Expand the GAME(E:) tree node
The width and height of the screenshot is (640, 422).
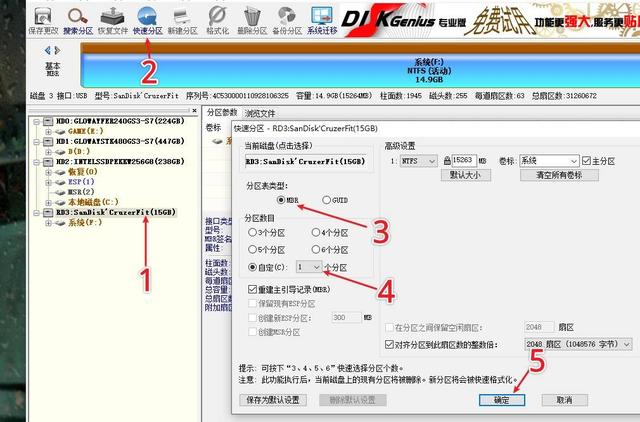click(x=48, y=131)
